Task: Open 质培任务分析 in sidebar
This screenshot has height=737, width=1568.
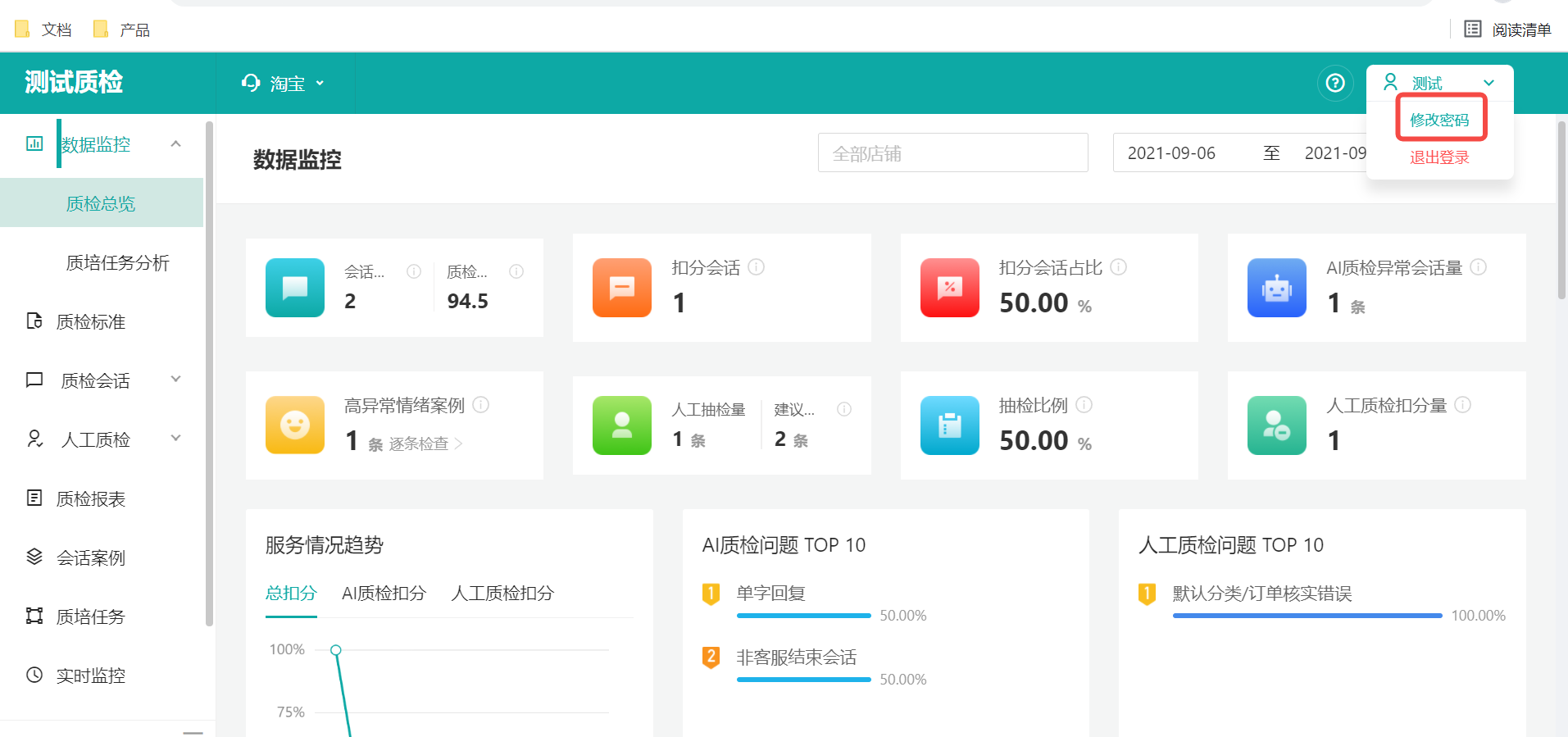Action: [117, 262]
